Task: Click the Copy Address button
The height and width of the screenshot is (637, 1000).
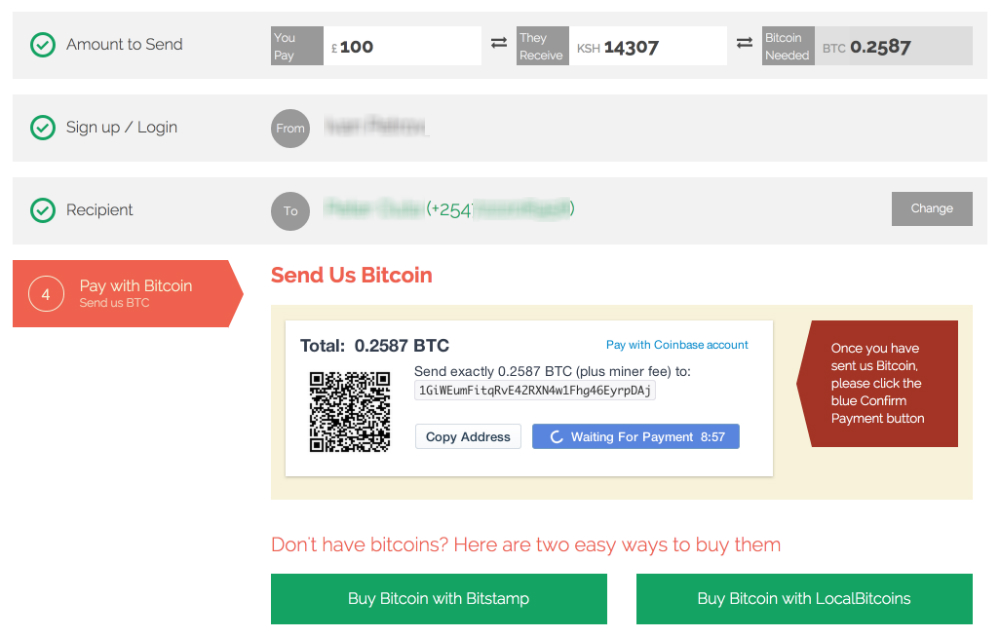Action: point(468,437)
